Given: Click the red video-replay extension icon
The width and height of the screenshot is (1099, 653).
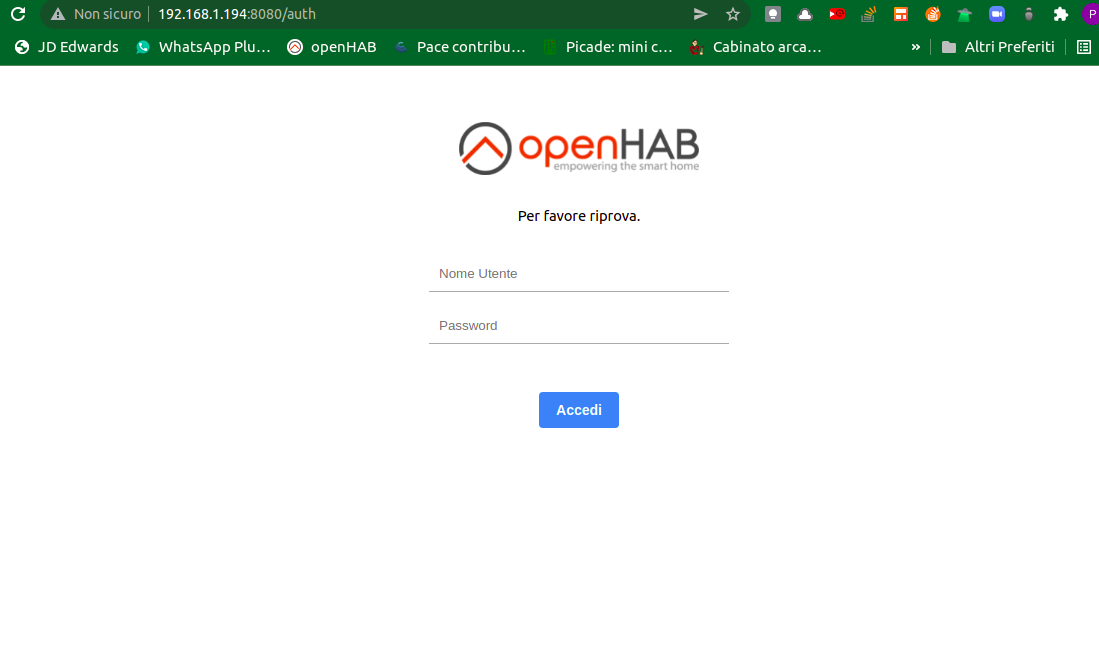Looking at the screenshot, I should (837, 14).
